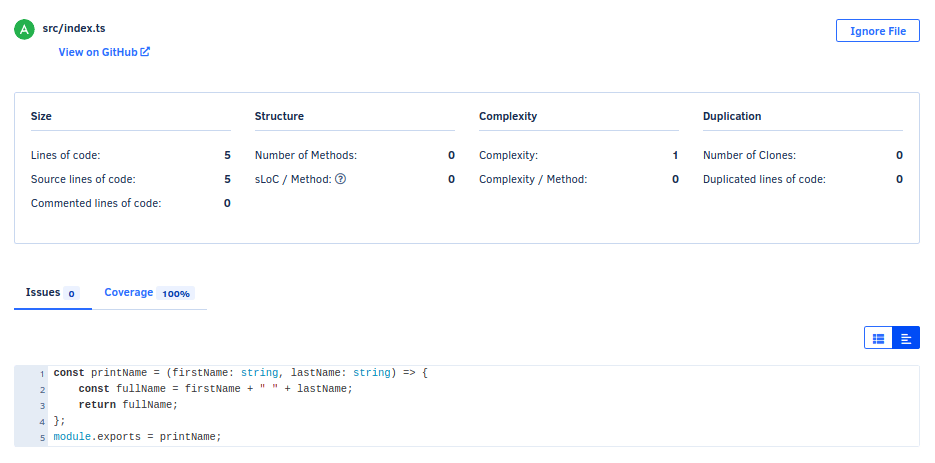The width and height of the screenshot is (935, 463).
Task: Click the Duplication section heading
Action: [x=732, y=116]
